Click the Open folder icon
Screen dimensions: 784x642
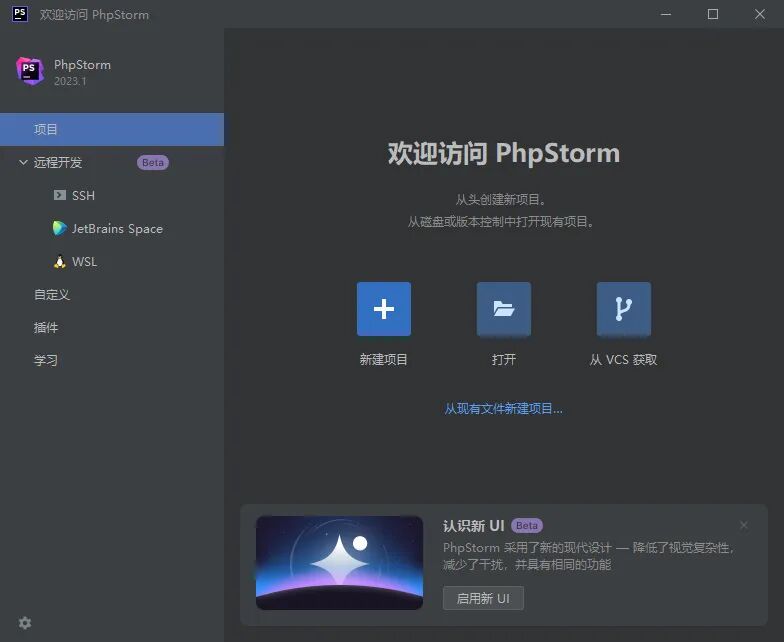[x=504, y=308]
